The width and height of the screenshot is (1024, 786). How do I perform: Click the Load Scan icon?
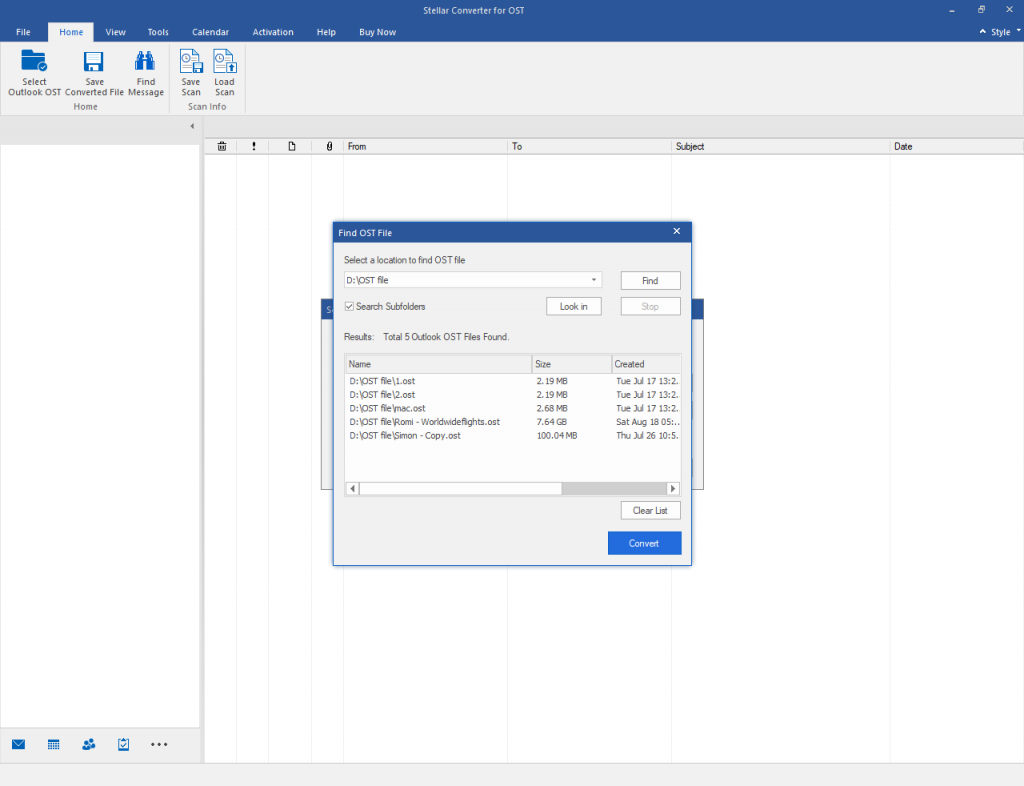pos(225,61)
